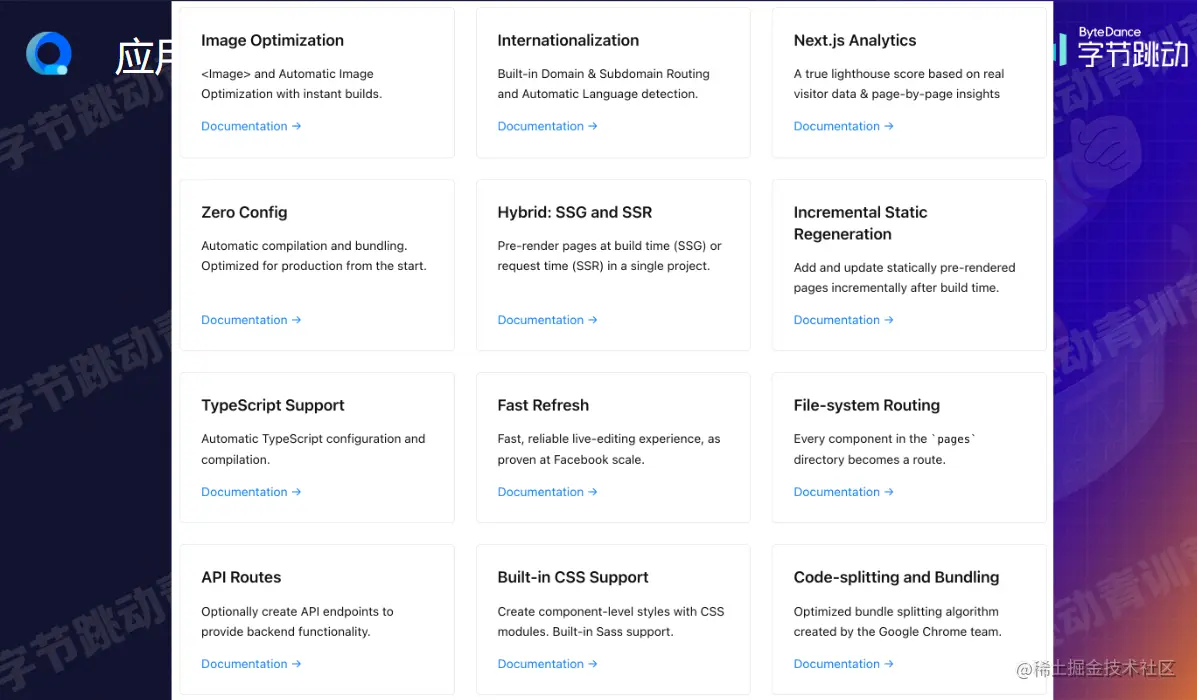This screenshot has width=1197, height=700.
Task: Click the ByteDance logo
Action: click(x=1123, y=47)
